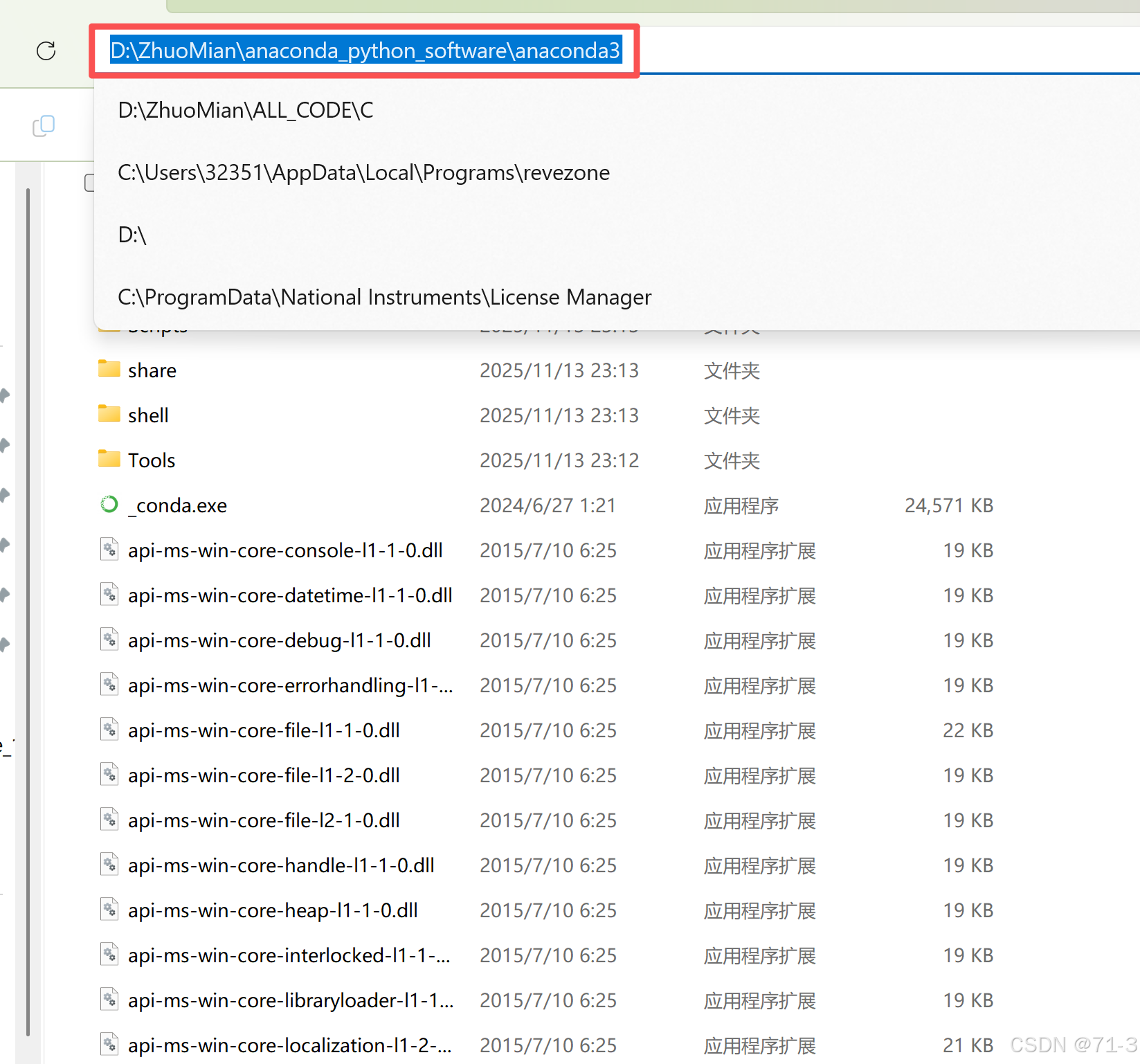1140x1064 pixels.
Task: Click the 22 KB size of core-file-l1-1-0.dll
Action: click(968, 730)
